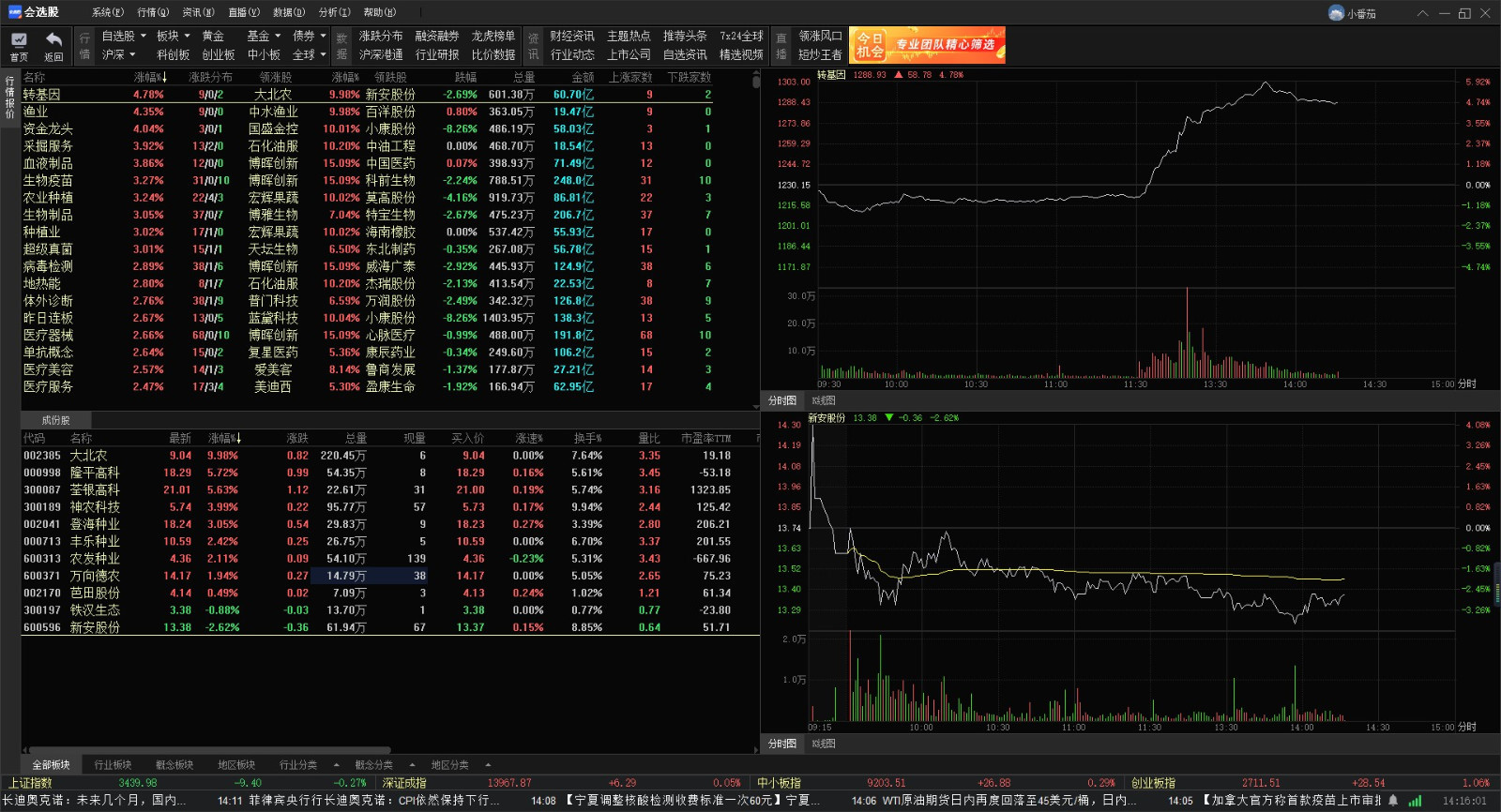Switch upper chart to 炫图 tab
The image size is (1501, 812).
pos(824,400)
